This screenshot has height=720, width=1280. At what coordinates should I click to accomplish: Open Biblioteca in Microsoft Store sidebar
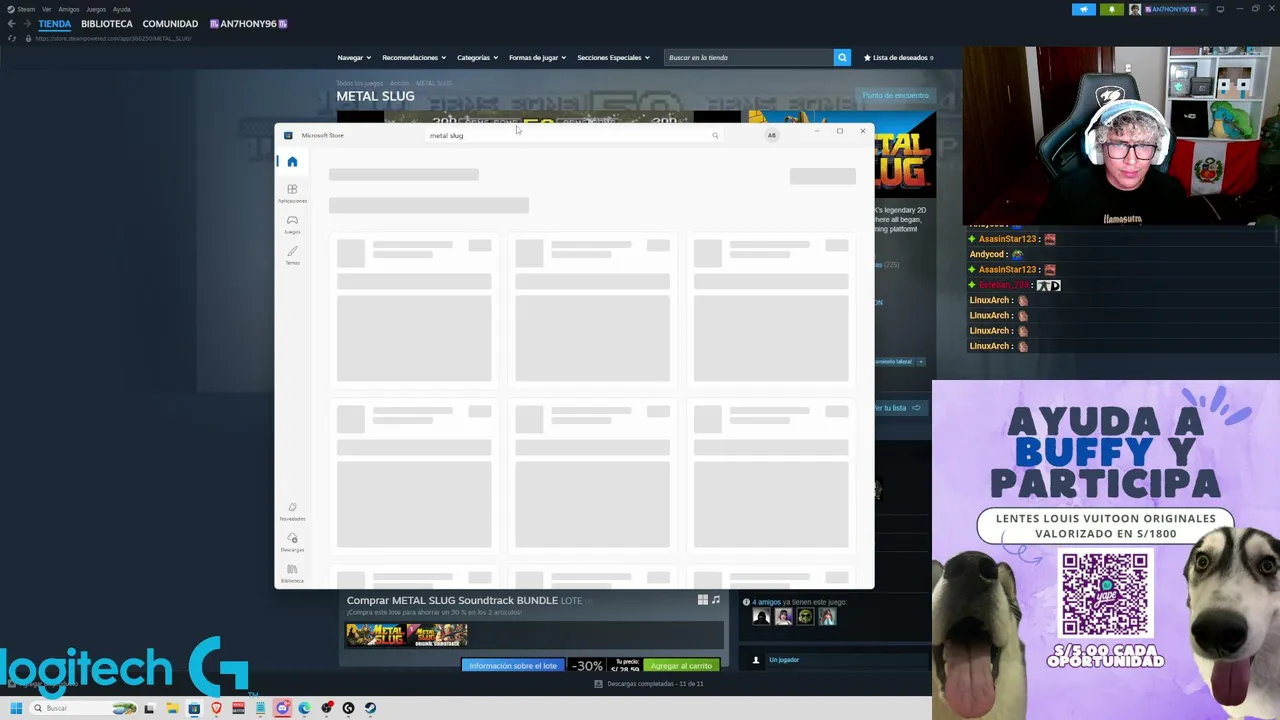click(x=292, y=574)
